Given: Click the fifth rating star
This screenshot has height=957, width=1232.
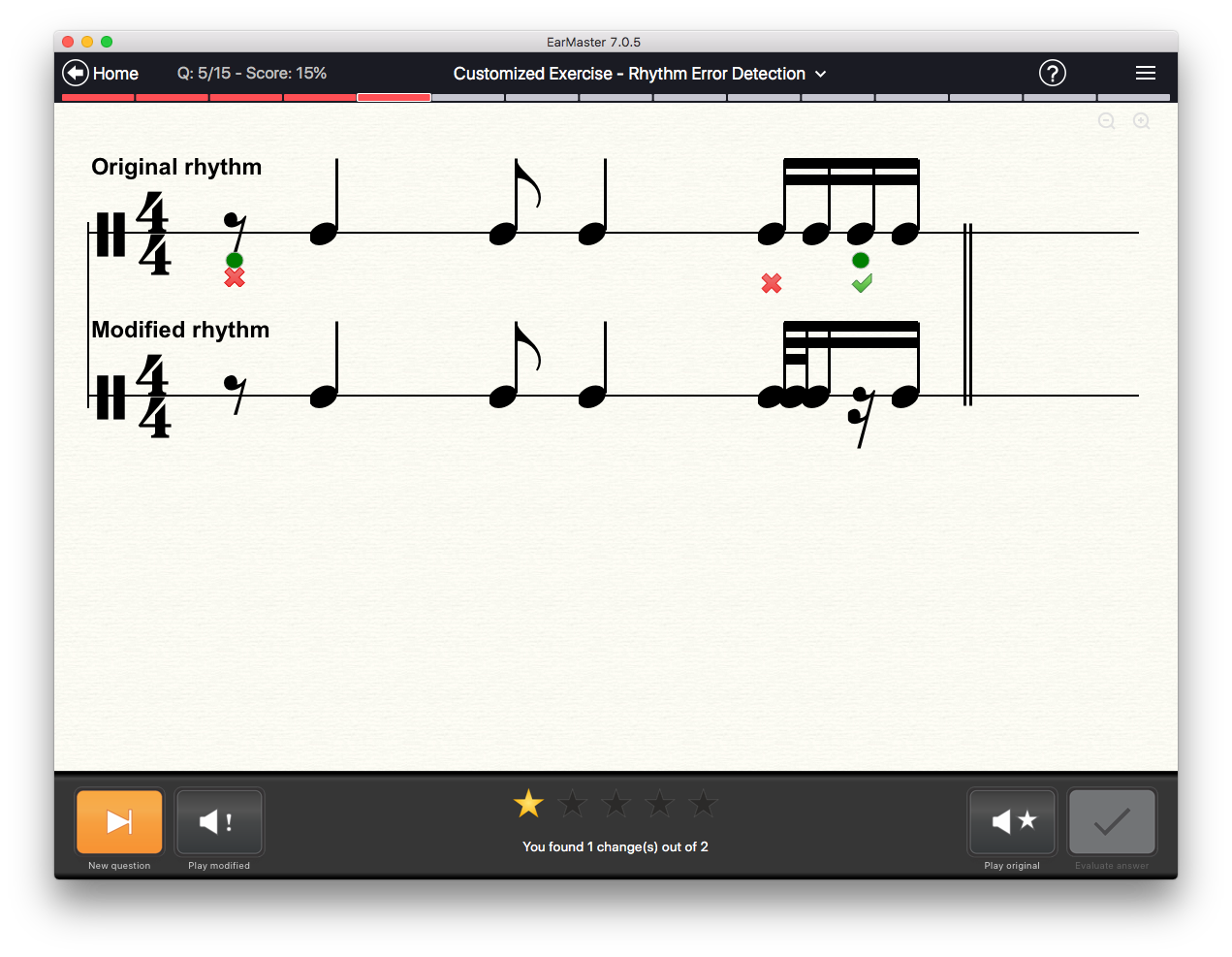Looking at the screenshot, I should pos(703,803).
